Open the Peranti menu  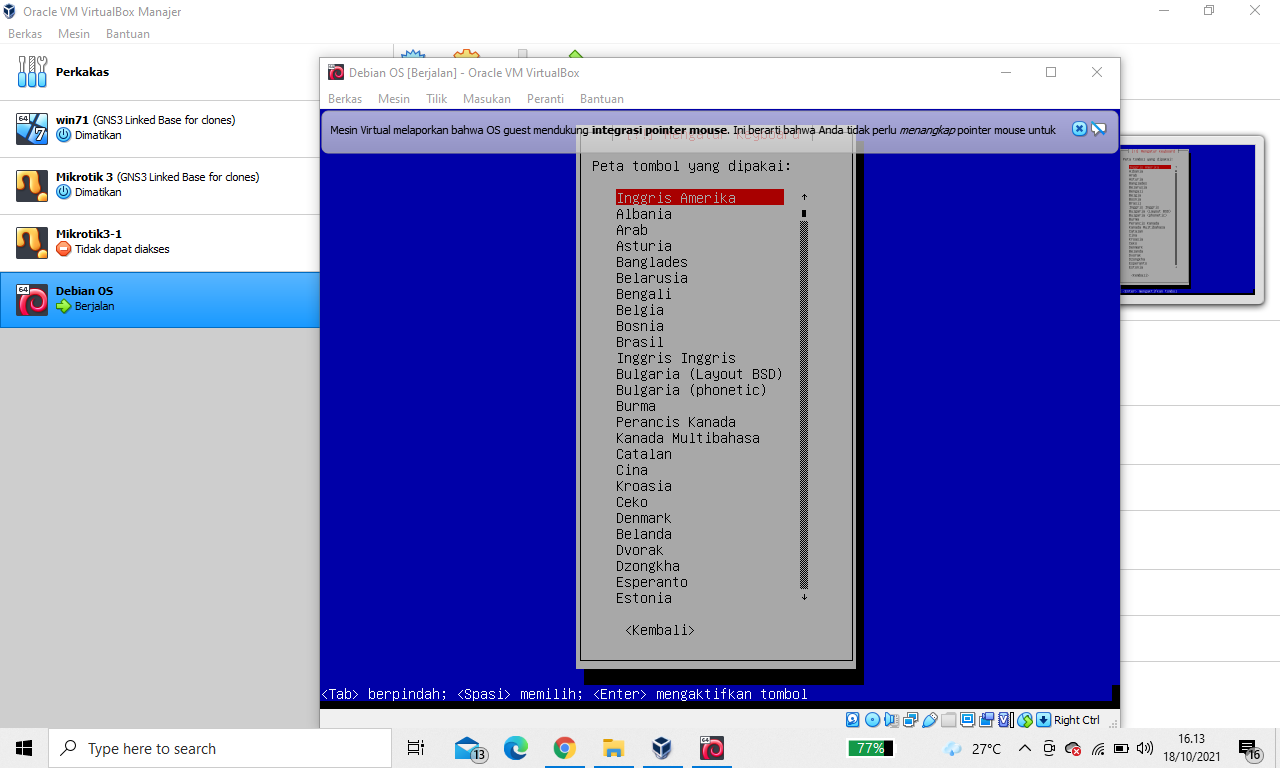click(x=546, y=99)
